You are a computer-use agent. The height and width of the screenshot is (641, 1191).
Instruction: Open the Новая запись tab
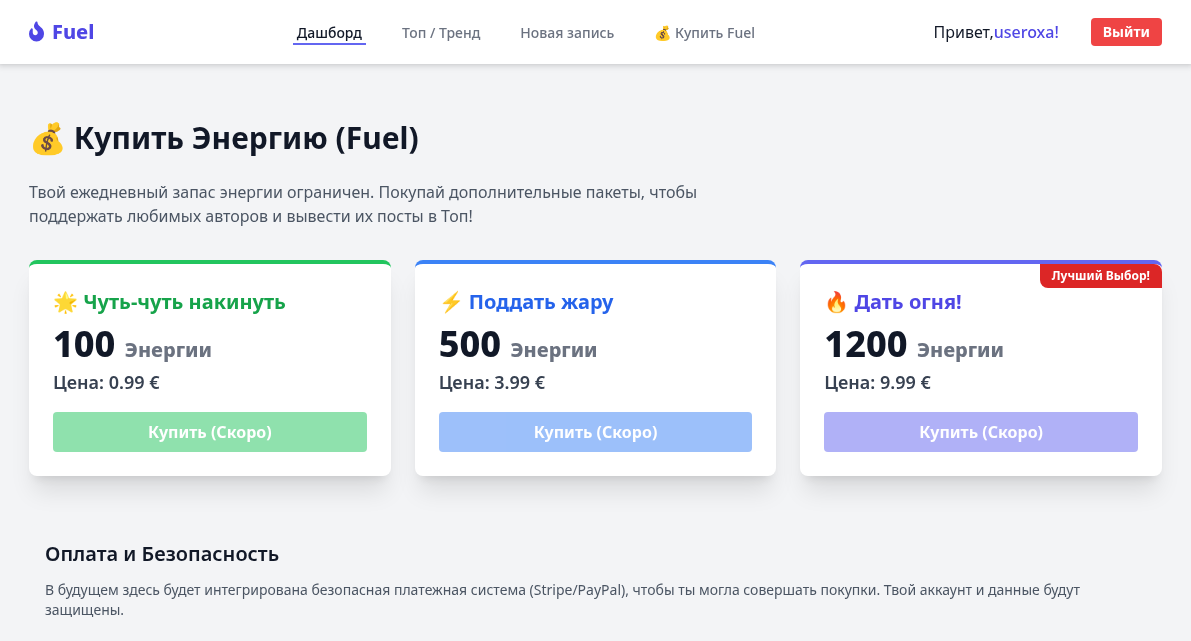(x=567, y=33)
